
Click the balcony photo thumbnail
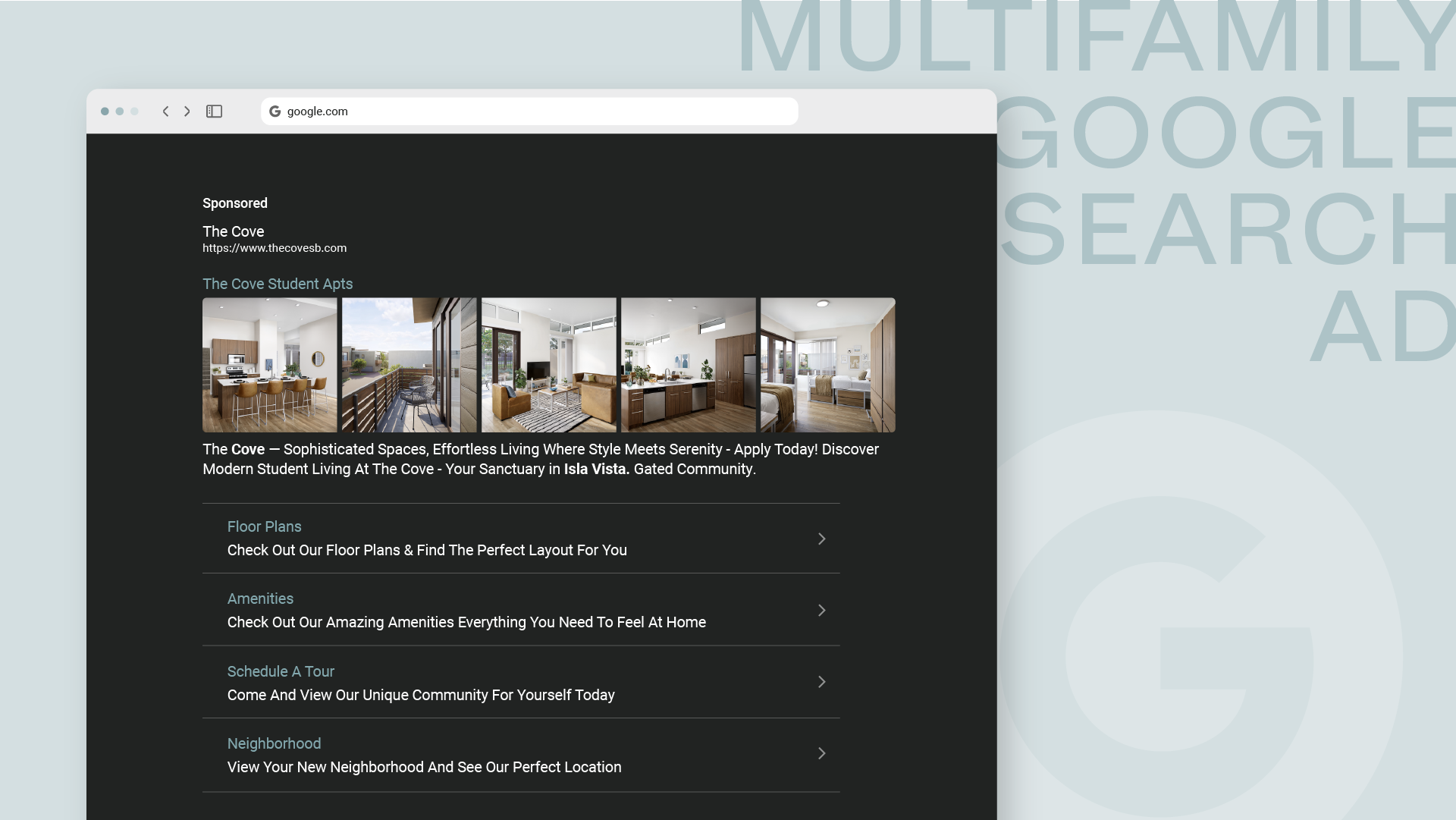click(409, 365)
